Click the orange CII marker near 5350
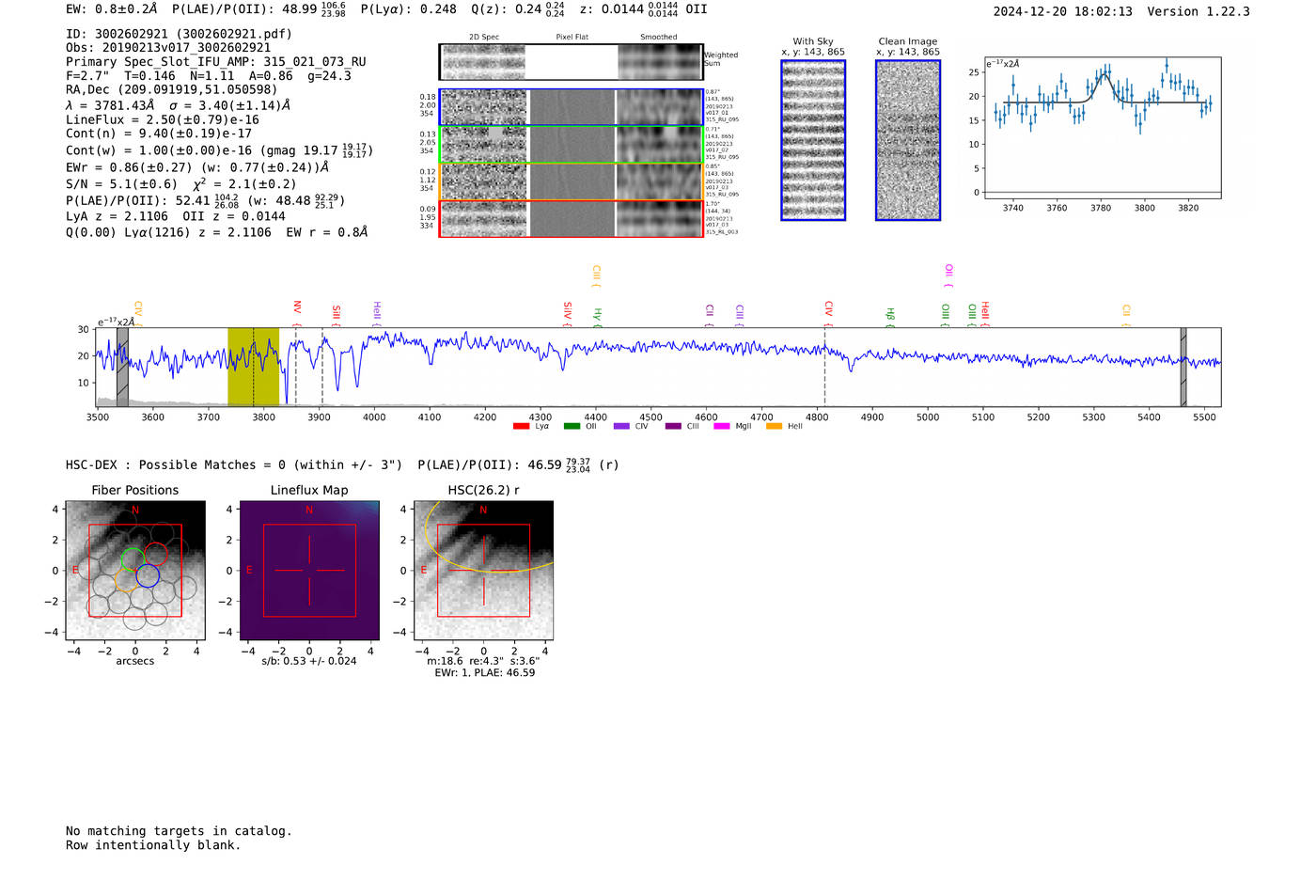The height and width of the screenshot is (896, 1316). click(1126, 315)
